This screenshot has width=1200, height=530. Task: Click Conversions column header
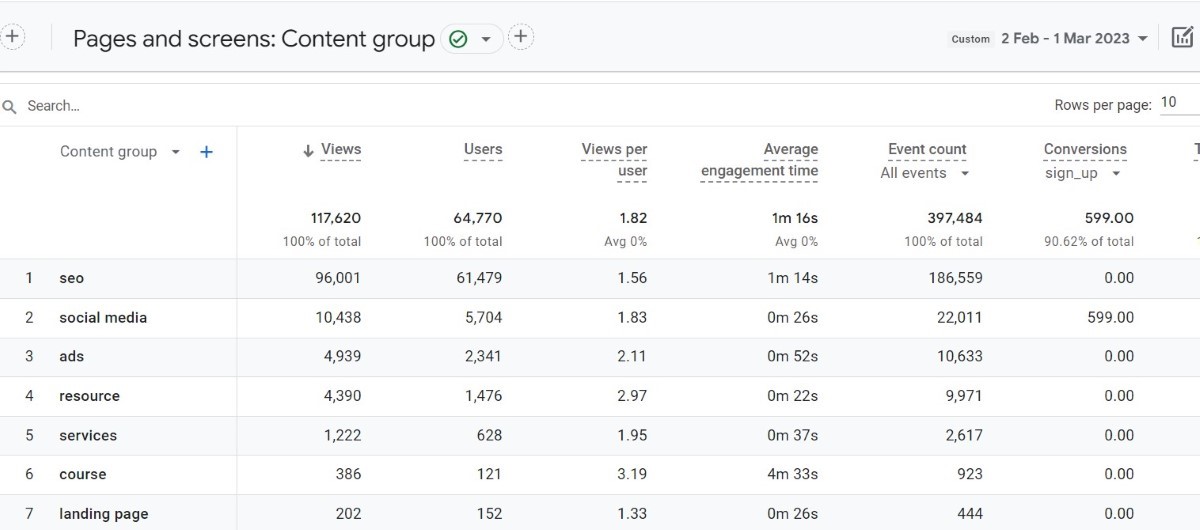pos(1085,149)
